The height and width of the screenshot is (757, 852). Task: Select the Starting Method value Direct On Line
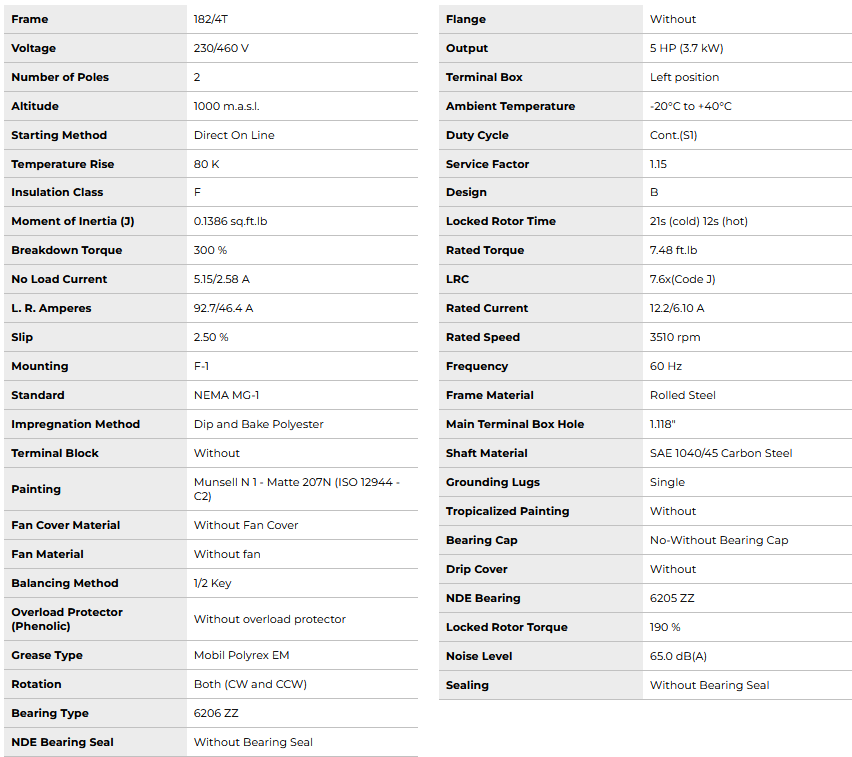click(234, 135)
